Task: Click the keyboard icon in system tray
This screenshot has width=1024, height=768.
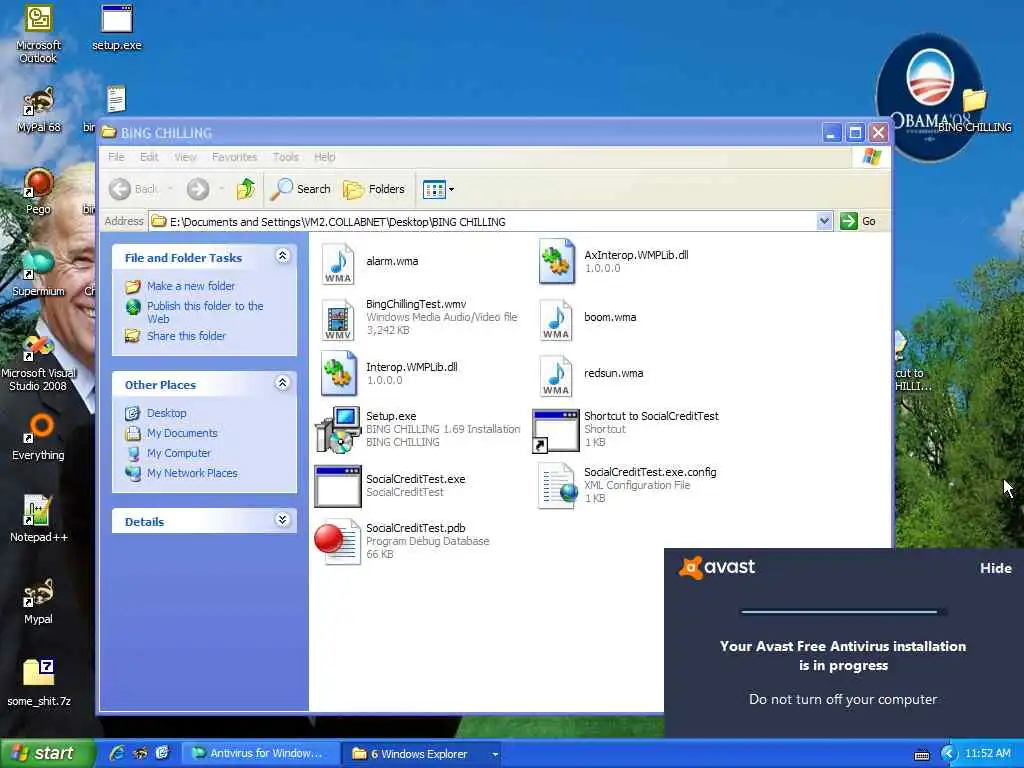Action: pos(921,755)
